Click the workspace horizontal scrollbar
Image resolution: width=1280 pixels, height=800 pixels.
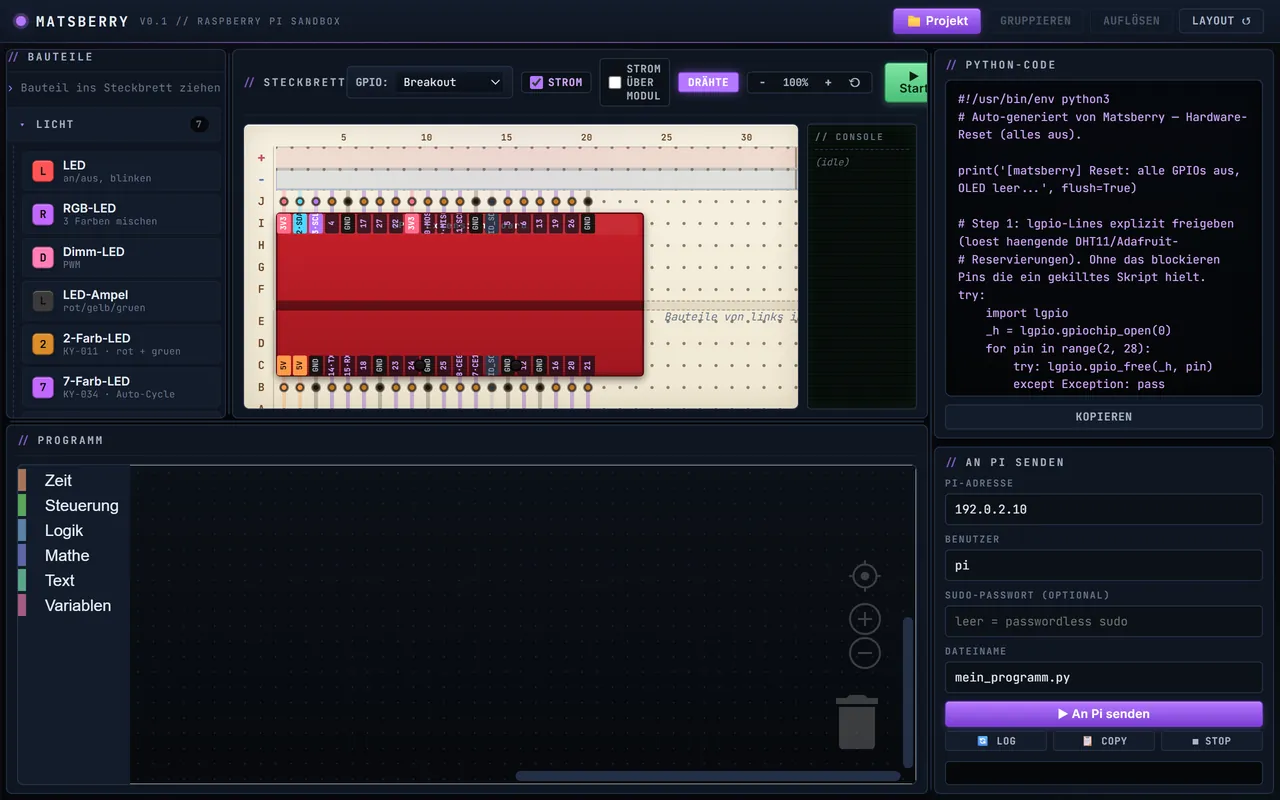point(708,776)
